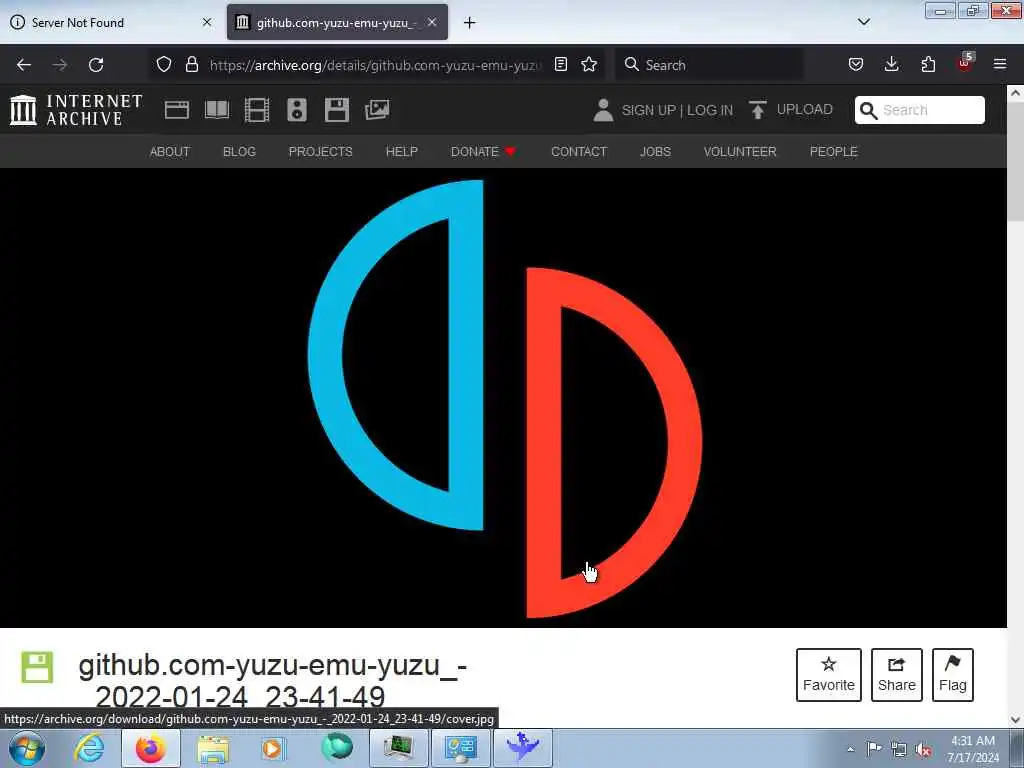Image resolution: width=1024 pixels, height=768 pixels.
Task: Click the network tray icon
Action: click(x=899, y=750)
